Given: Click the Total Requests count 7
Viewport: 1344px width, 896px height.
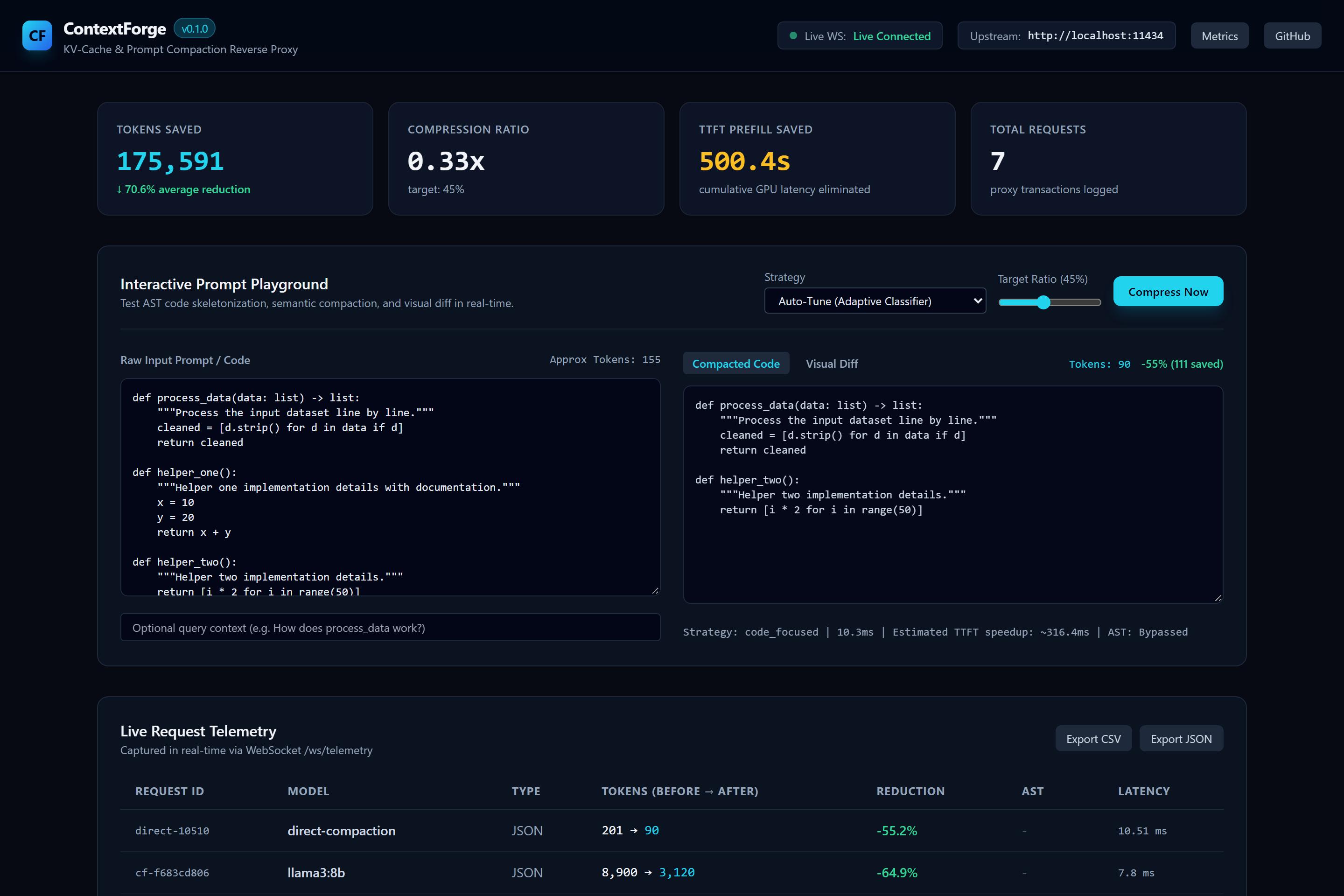Looking at the screenshot, I should click(997, 161).
